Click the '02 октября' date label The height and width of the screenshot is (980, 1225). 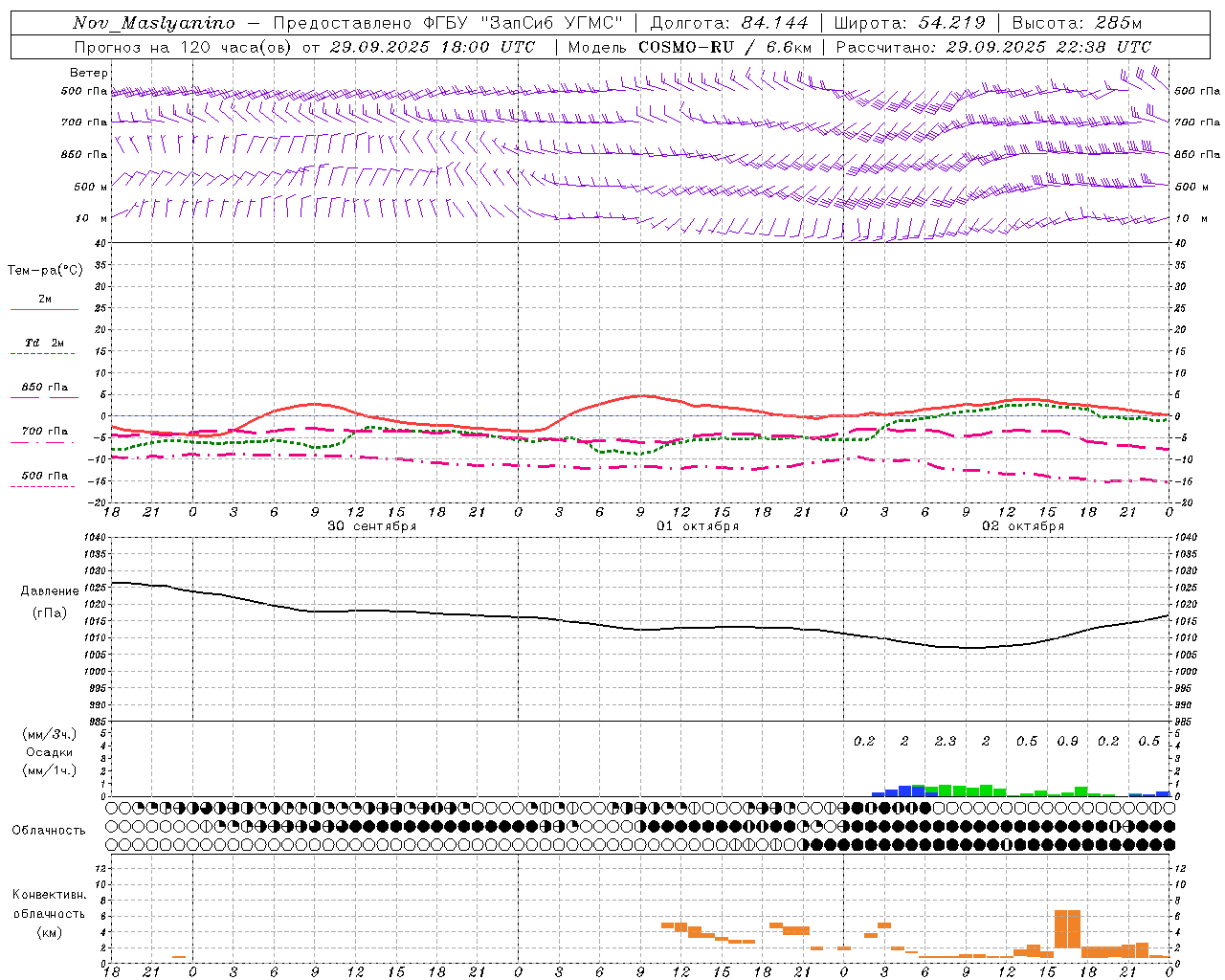click(1023, 526)
